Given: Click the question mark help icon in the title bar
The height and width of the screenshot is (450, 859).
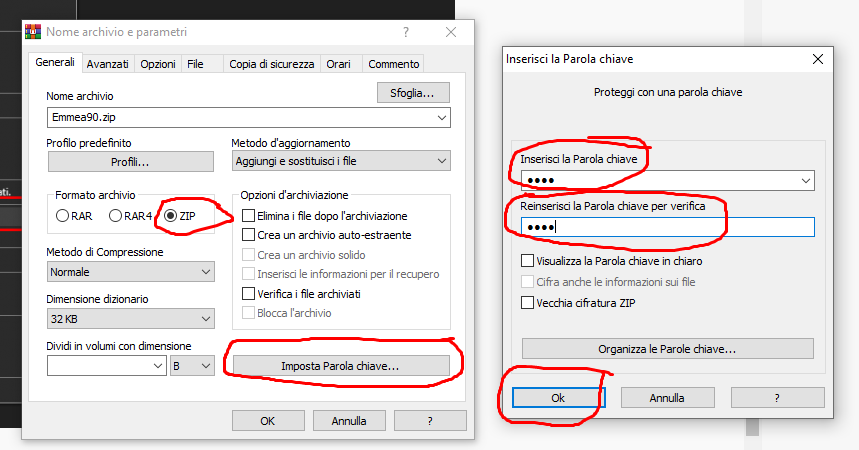Looking at the screenshot, I should 406,32.
